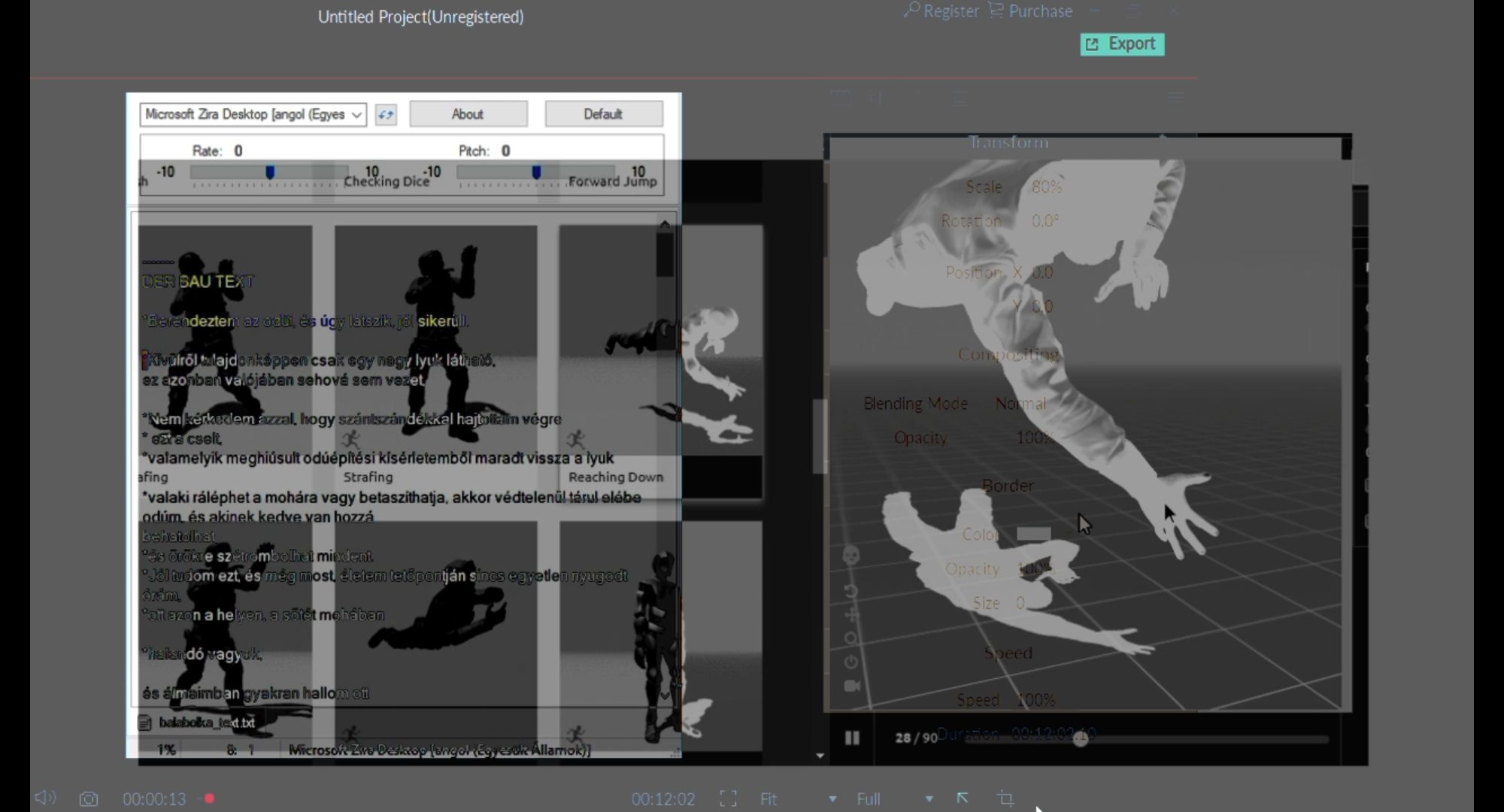
Task: Click the Forward Jump animation label
Action: pyautogui.click(x=612, y=181)
